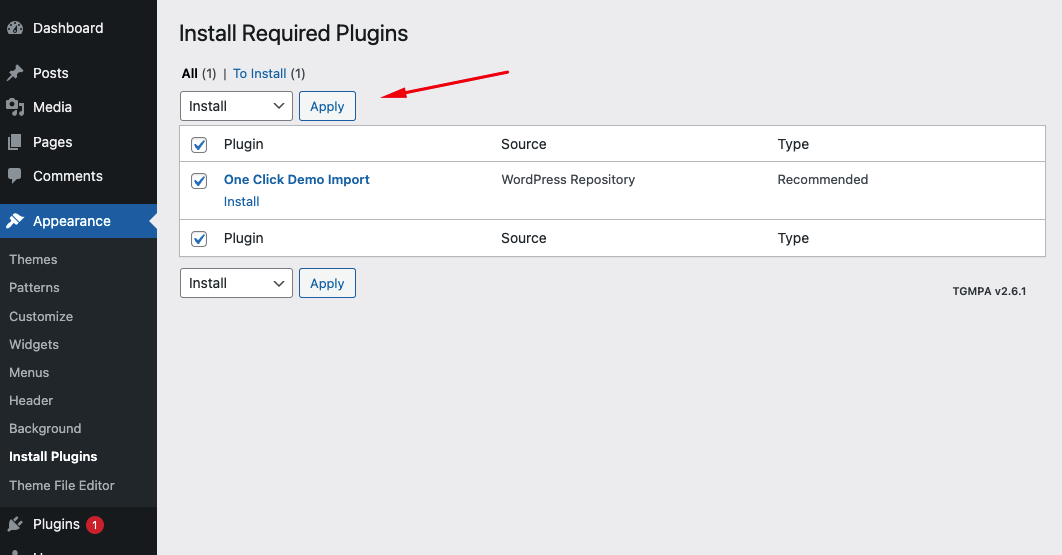This screenshot has width=1062, height=555.
Task: Click the Pages icon in sidebar
Action: pos(15,142)
